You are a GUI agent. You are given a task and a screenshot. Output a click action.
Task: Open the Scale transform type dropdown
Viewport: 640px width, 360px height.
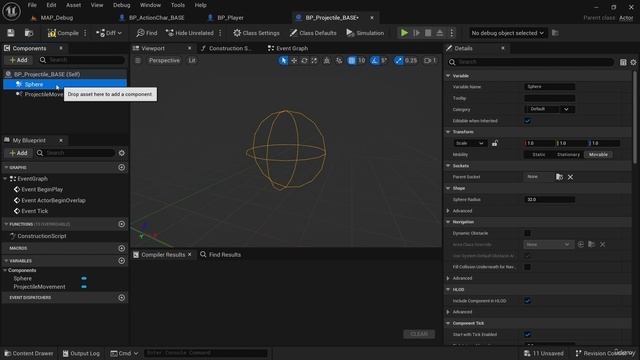point(470,143)
